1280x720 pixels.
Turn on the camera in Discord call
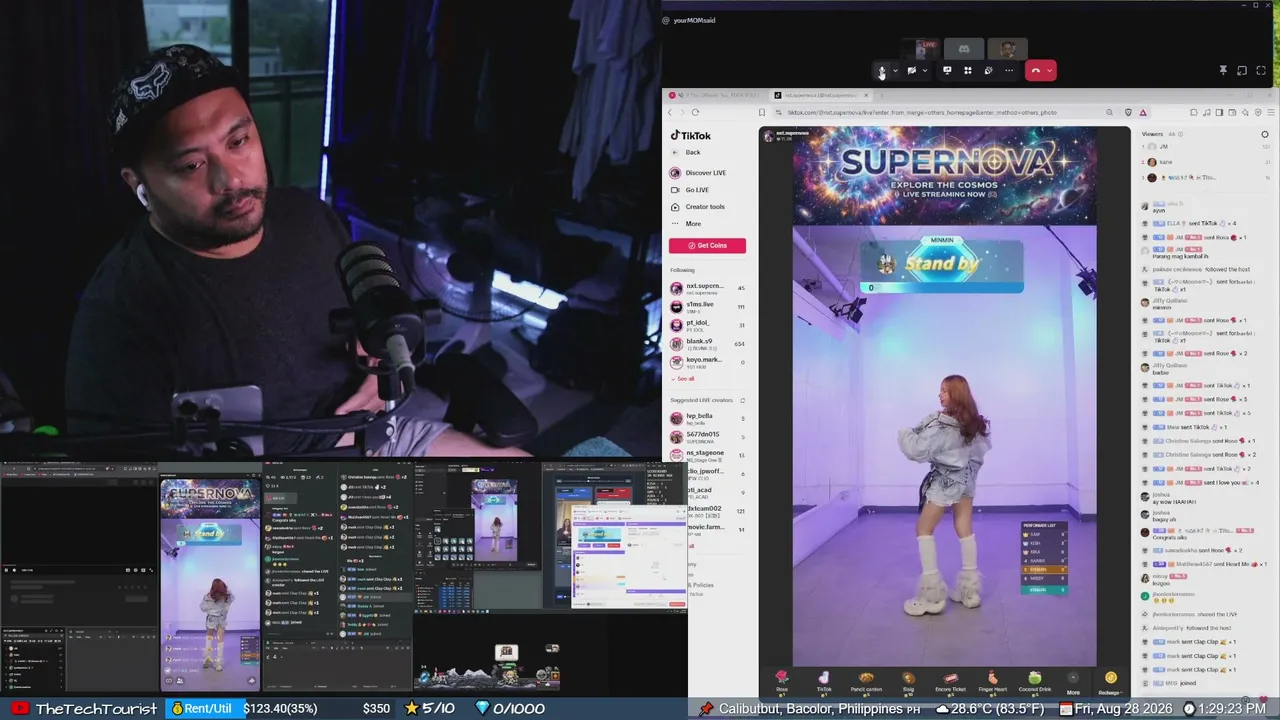911,70
